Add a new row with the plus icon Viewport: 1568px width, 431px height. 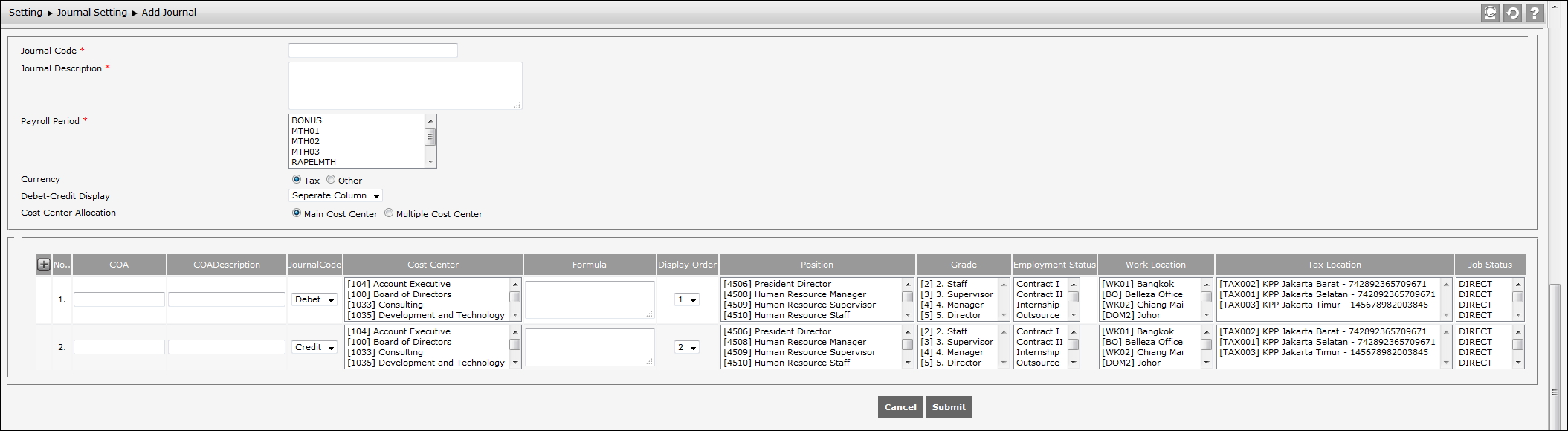[x=44, y=264]
